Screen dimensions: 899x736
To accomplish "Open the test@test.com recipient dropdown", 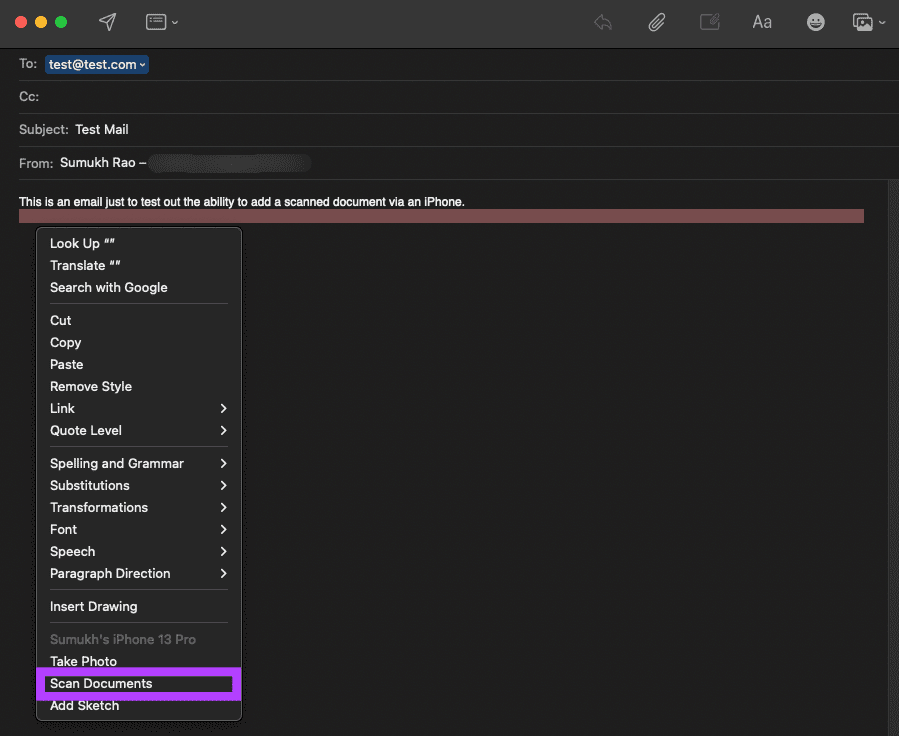I will click(x=97, y=64).
